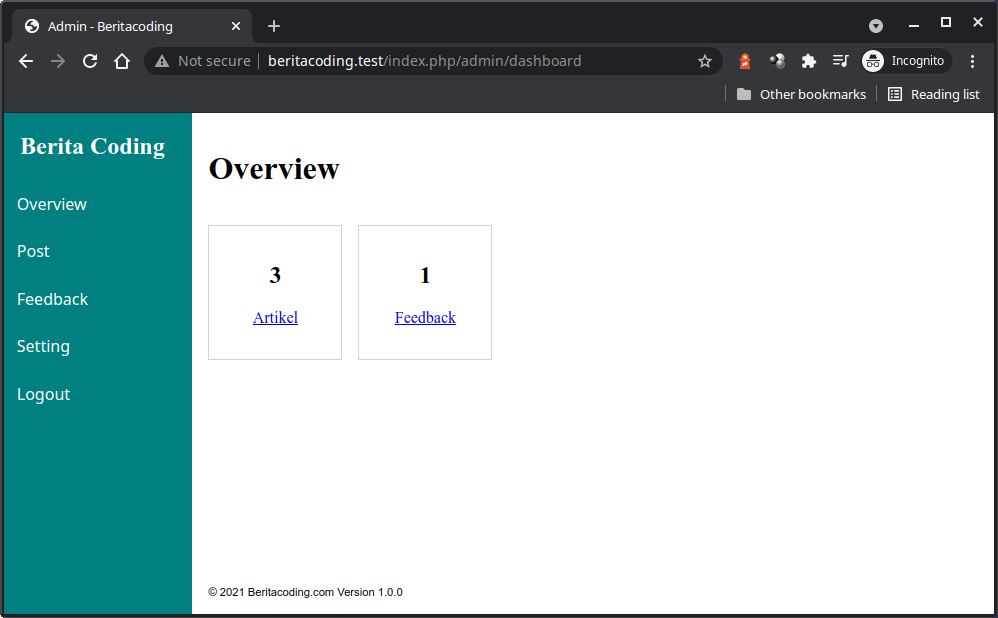
Task: Switch to the Post menu item
Action: tap(33, 251)
